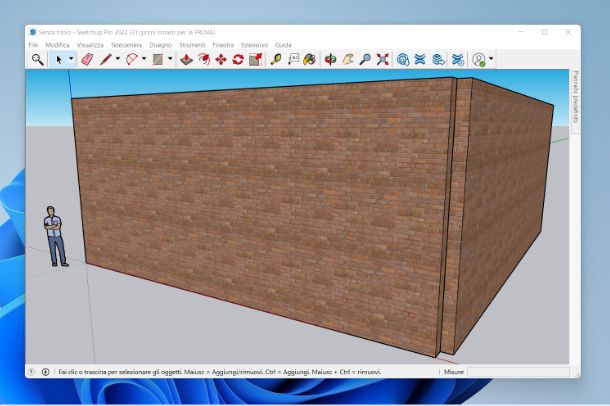Open the 3D Warehouse icon

(x=403, y=60)
